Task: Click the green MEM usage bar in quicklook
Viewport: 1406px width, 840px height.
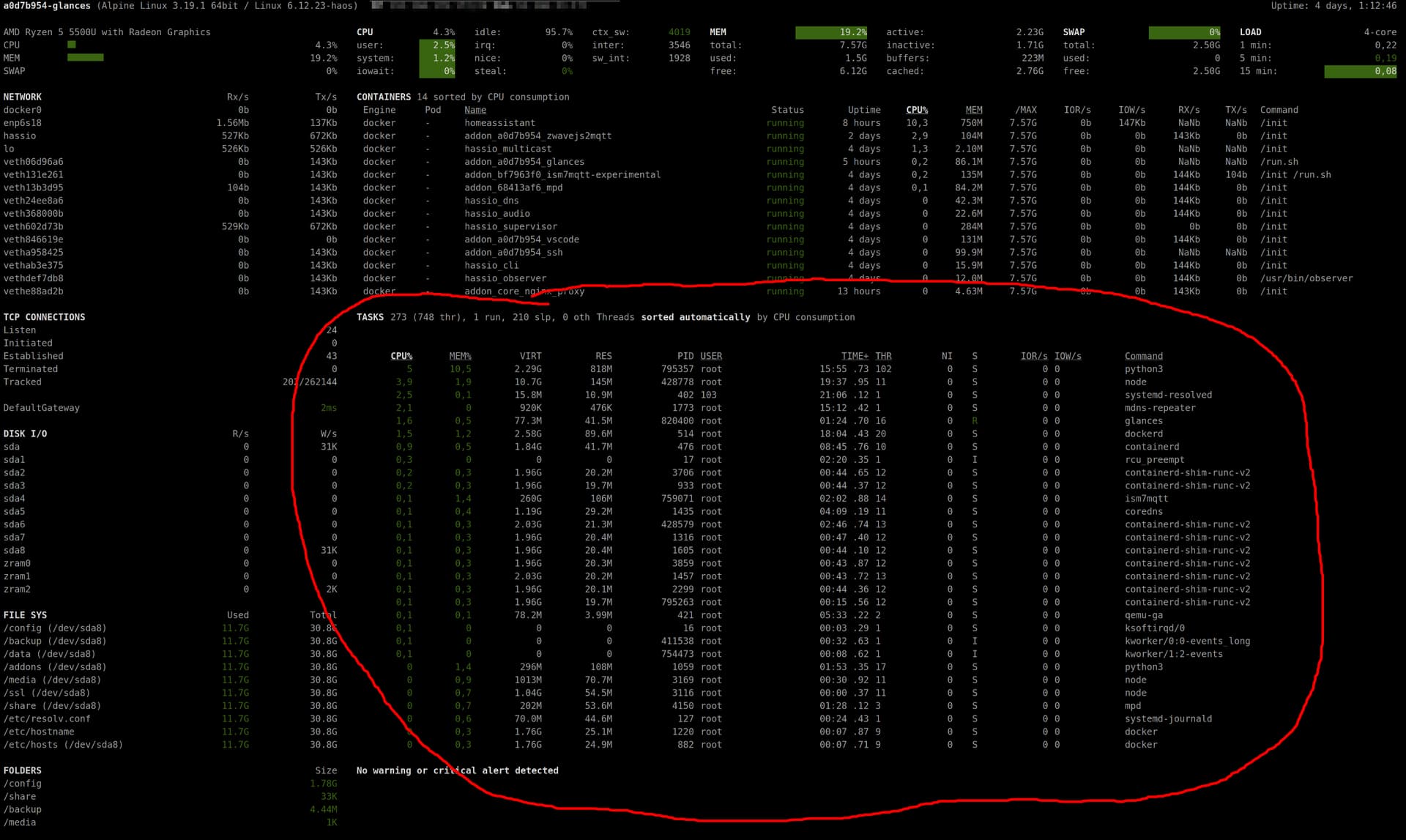Action: [85, 58]
